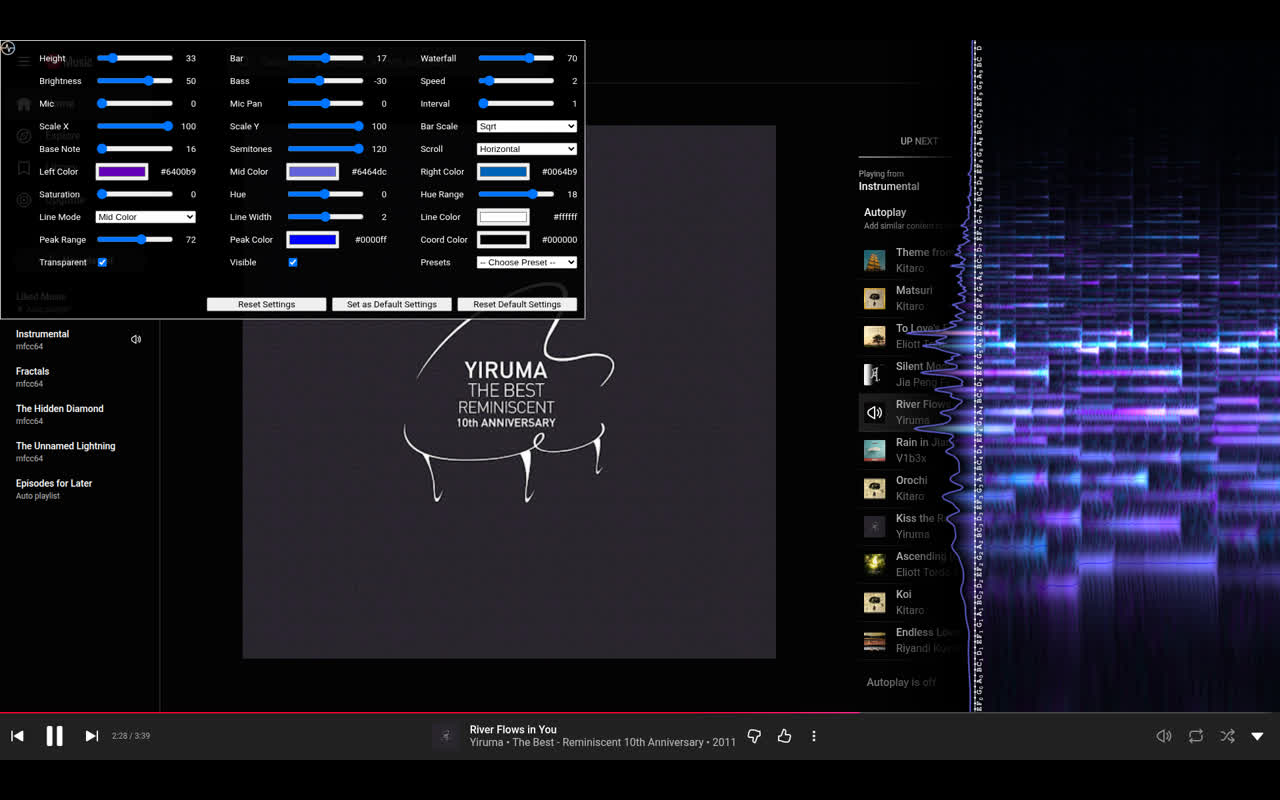
Task: Click the To Love's queue thumbnail
Action: click(875, 336)
